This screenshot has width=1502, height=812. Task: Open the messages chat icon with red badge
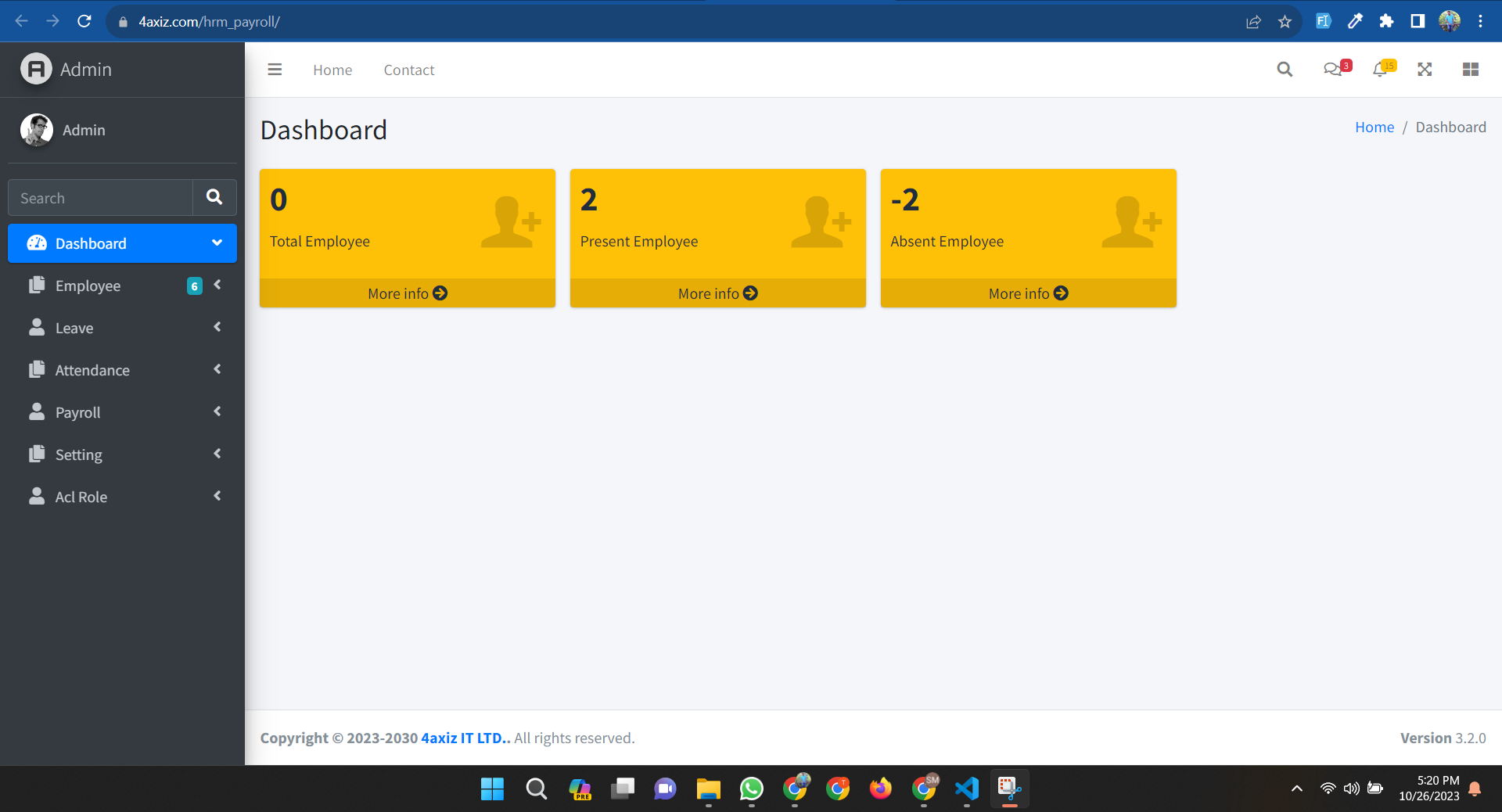coord(1333,70)
